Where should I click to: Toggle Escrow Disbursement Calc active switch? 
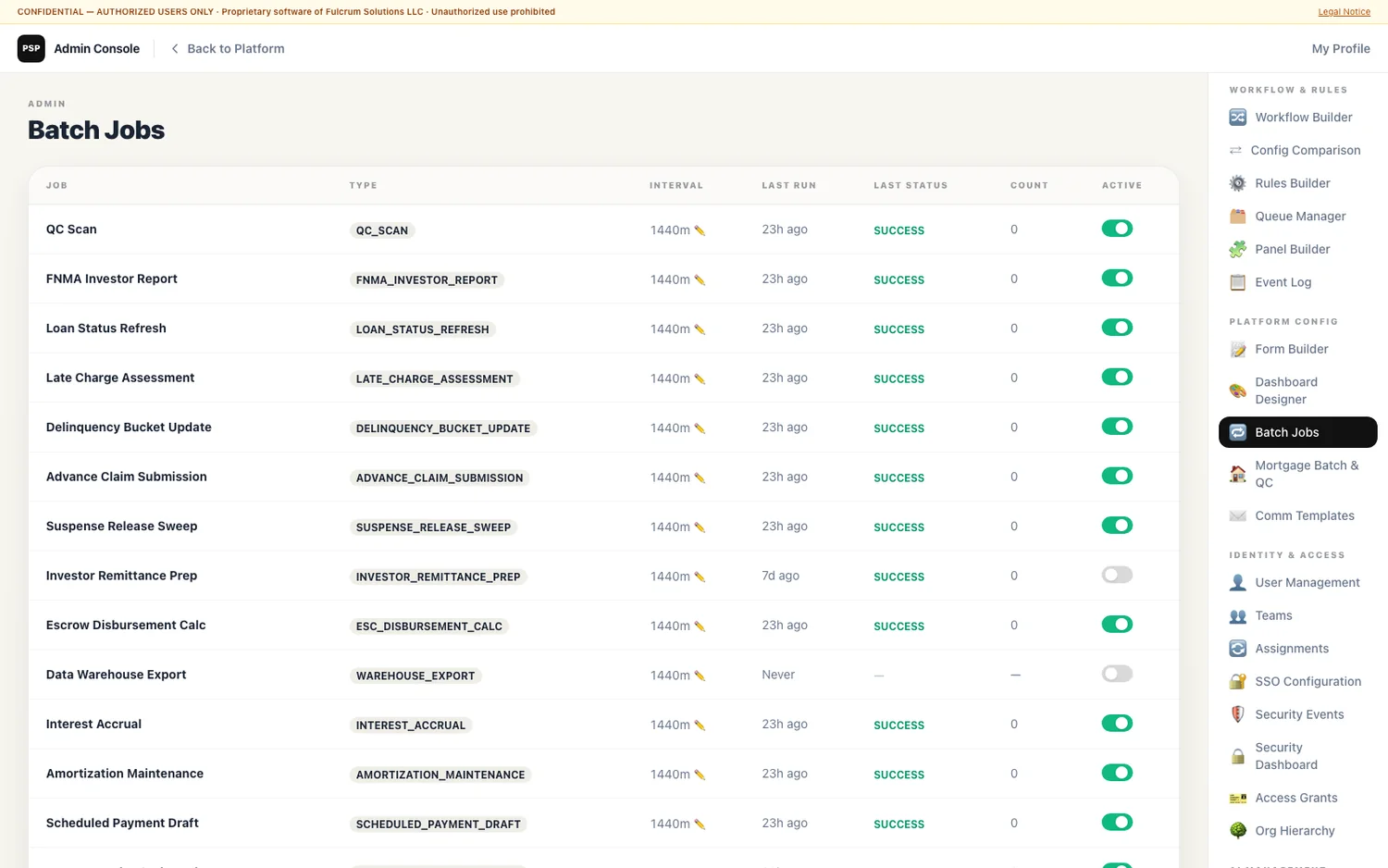(1117, 625)
